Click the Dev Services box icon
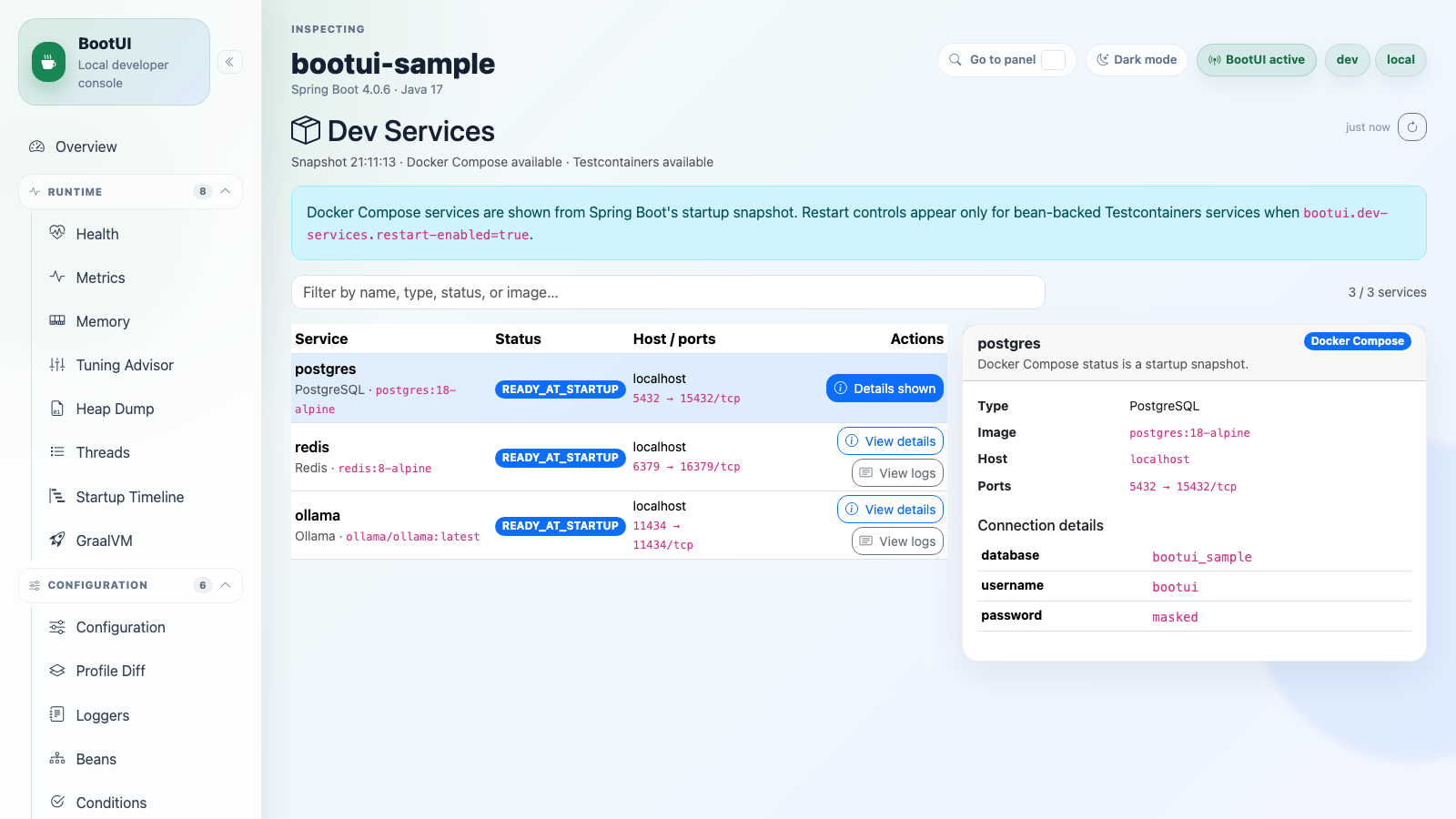Viewport: 1456px width, 819px height. coord(306,130)
